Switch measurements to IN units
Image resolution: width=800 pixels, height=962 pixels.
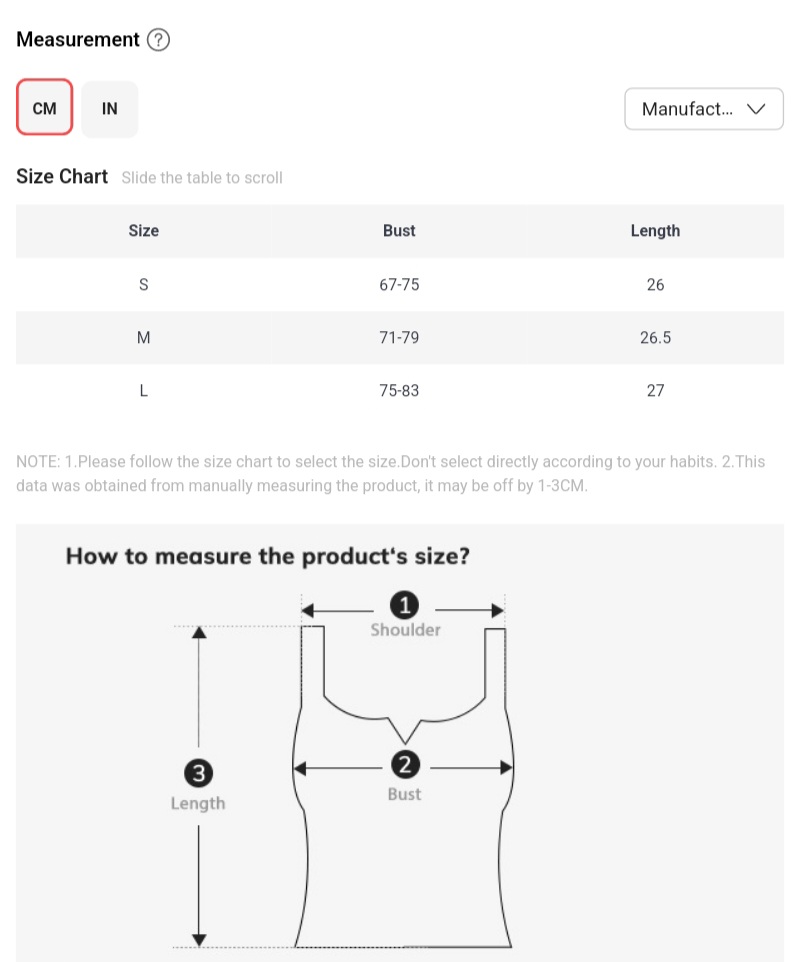coord(110,108)
